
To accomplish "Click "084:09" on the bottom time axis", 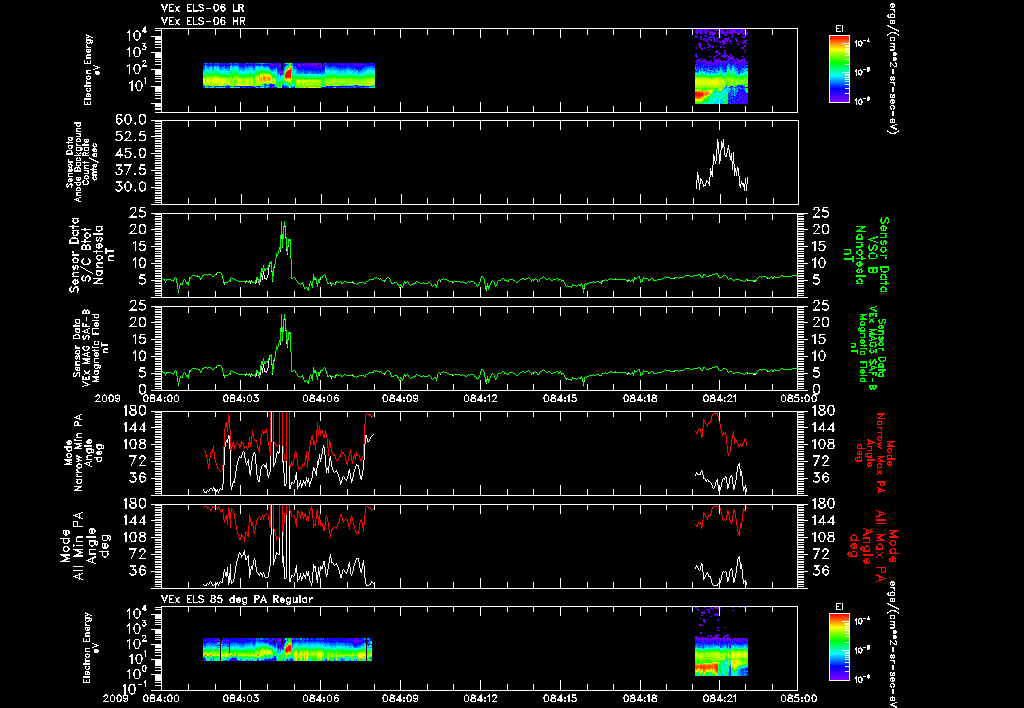I will click(400, 698).
